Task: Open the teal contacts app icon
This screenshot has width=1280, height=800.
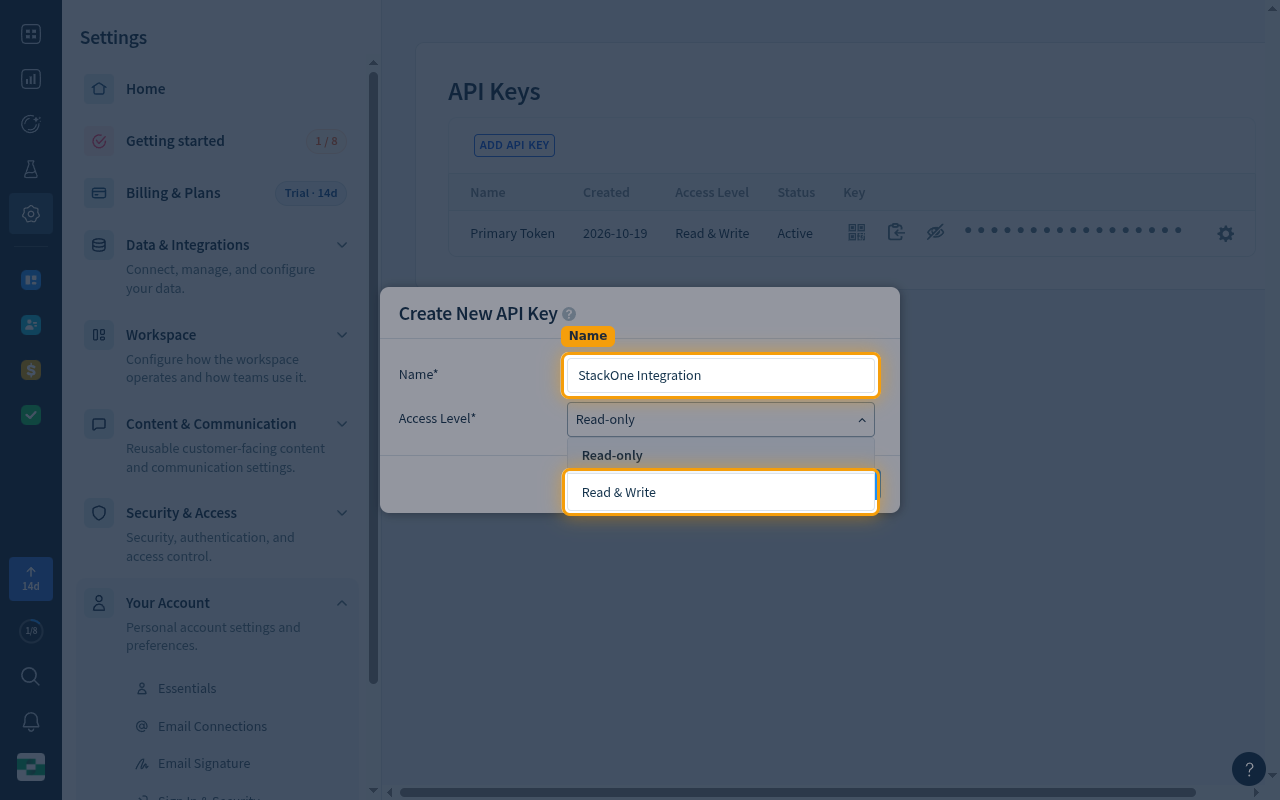Action: (31, 325)
